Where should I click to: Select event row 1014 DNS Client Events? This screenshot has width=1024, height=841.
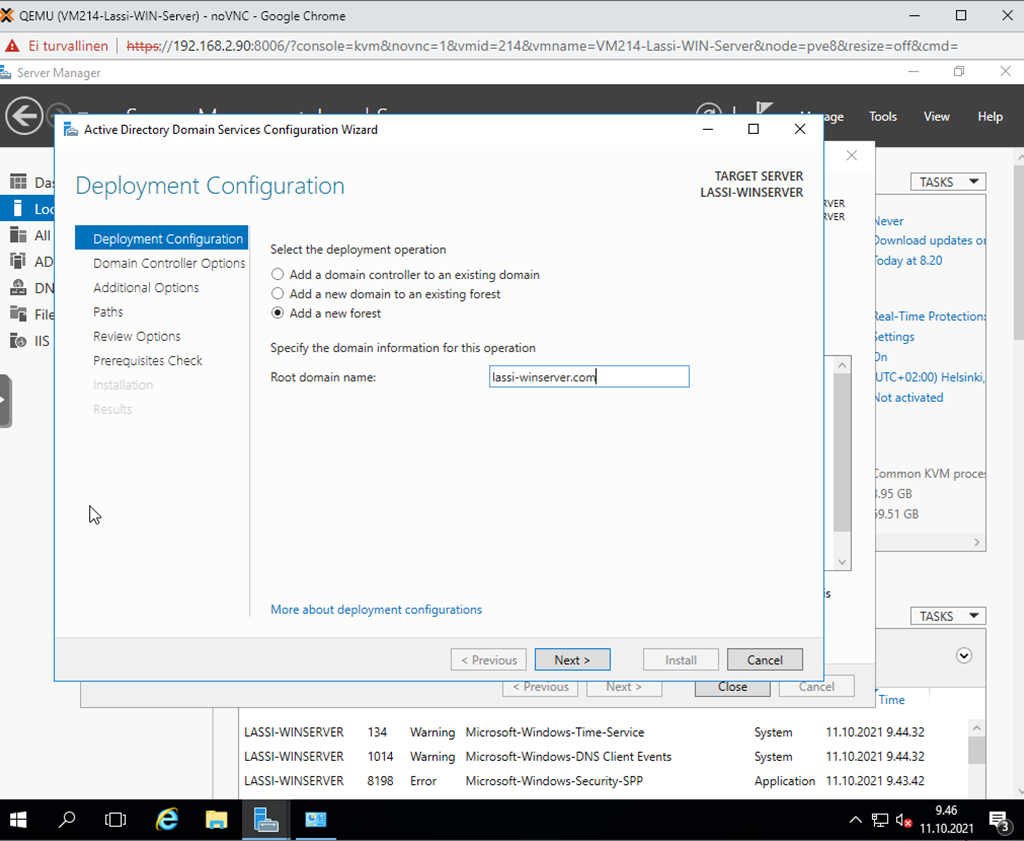[x=601, y=756]
